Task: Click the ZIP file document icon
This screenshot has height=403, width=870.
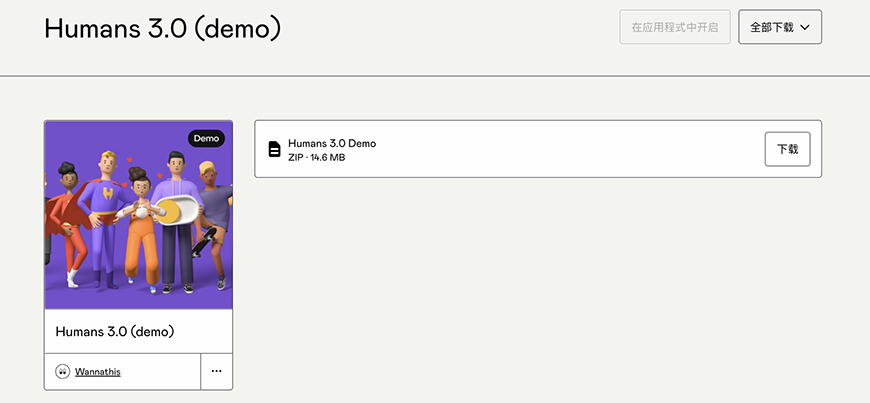Action: tap(274, 149)
